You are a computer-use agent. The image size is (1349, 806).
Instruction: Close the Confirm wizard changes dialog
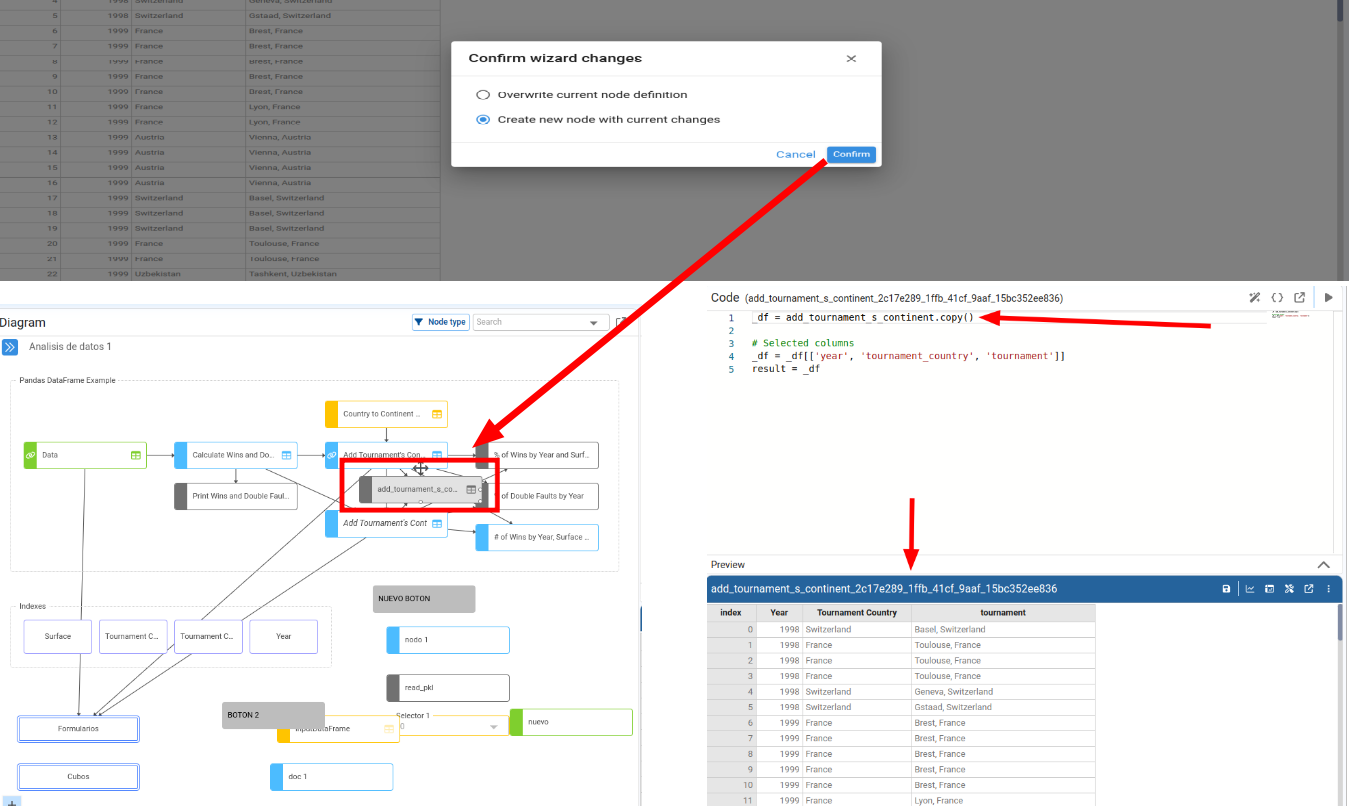point(851,59)
